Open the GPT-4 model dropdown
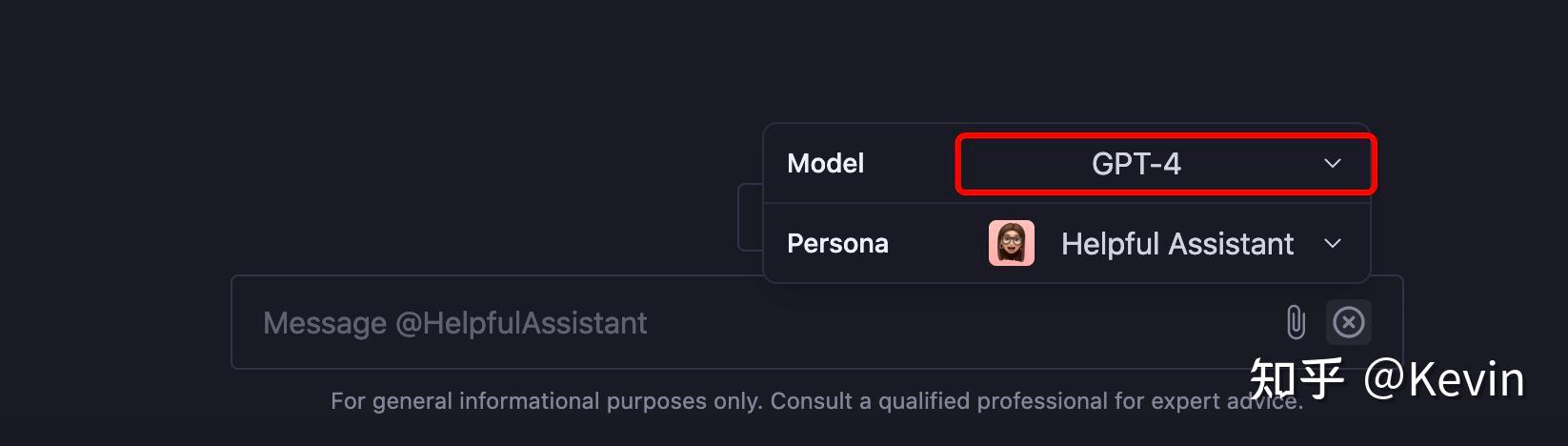The height and width of the screenshot is (446, 1568). pos(1164,164)
